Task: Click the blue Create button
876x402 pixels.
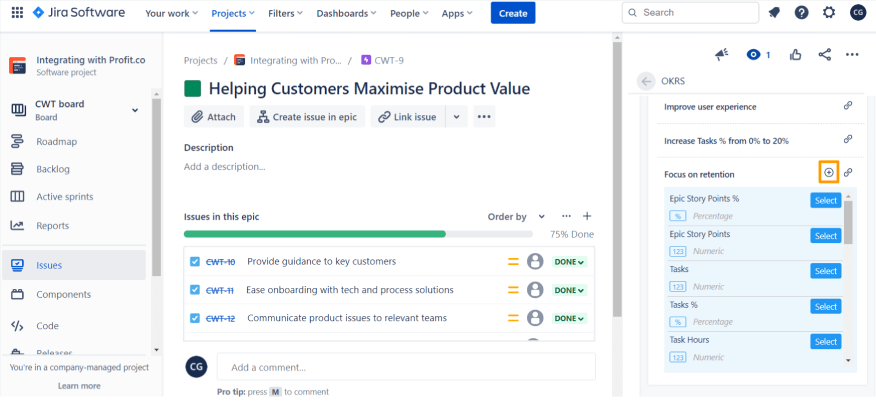Action: [513, 13]
